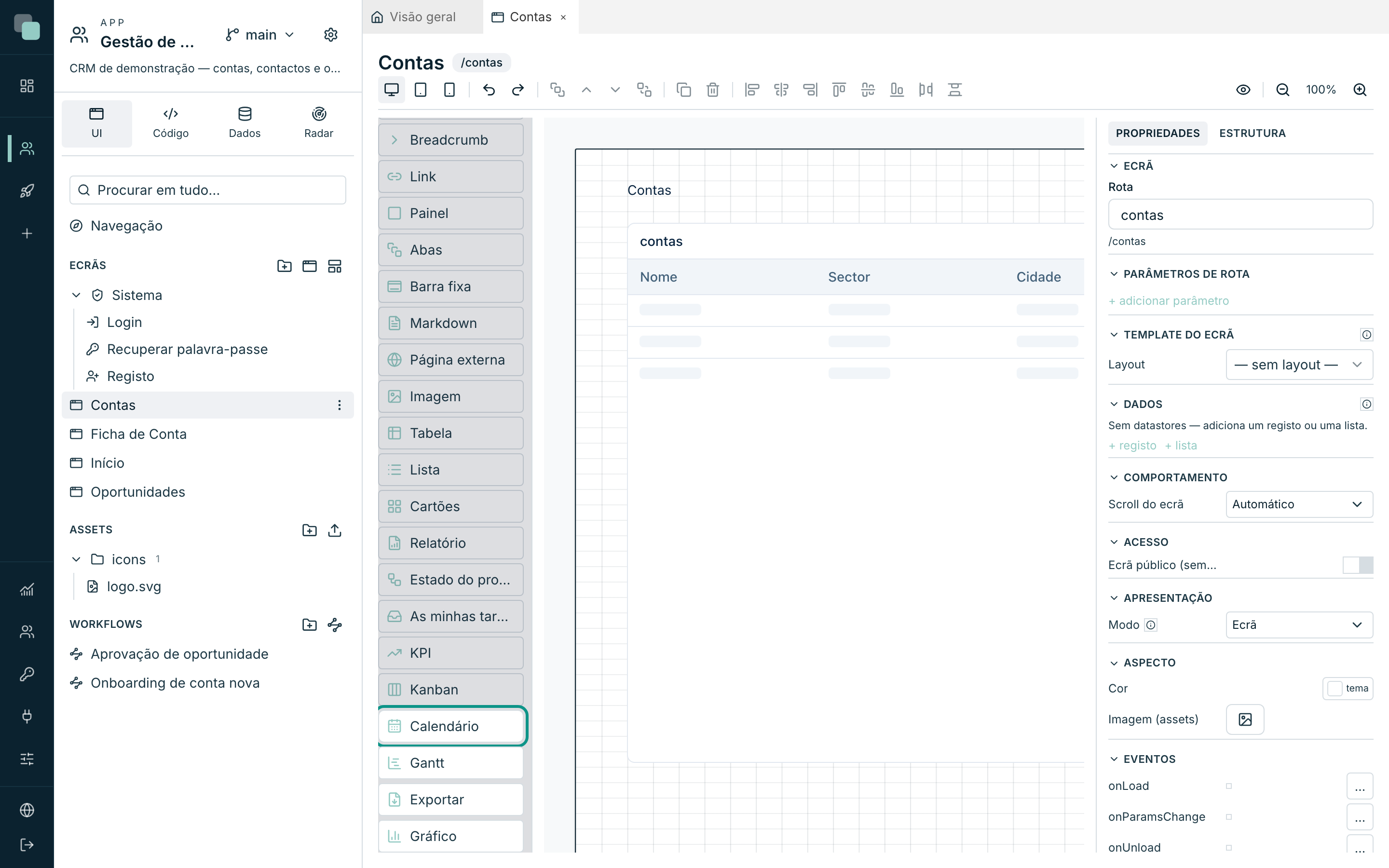This screenshot has height=868, width=1389.
Task: Select the Propriedades panel tab
Action: point(1157,133)
